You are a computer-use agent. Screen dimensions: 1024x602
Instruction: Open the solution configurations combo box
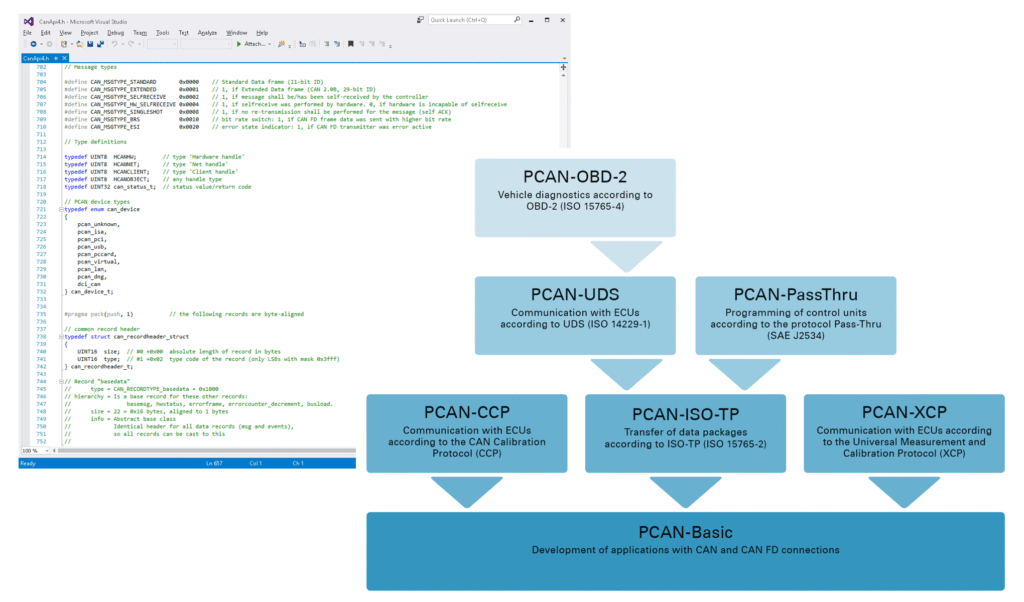pyautogui.click(x=161, y=44)
